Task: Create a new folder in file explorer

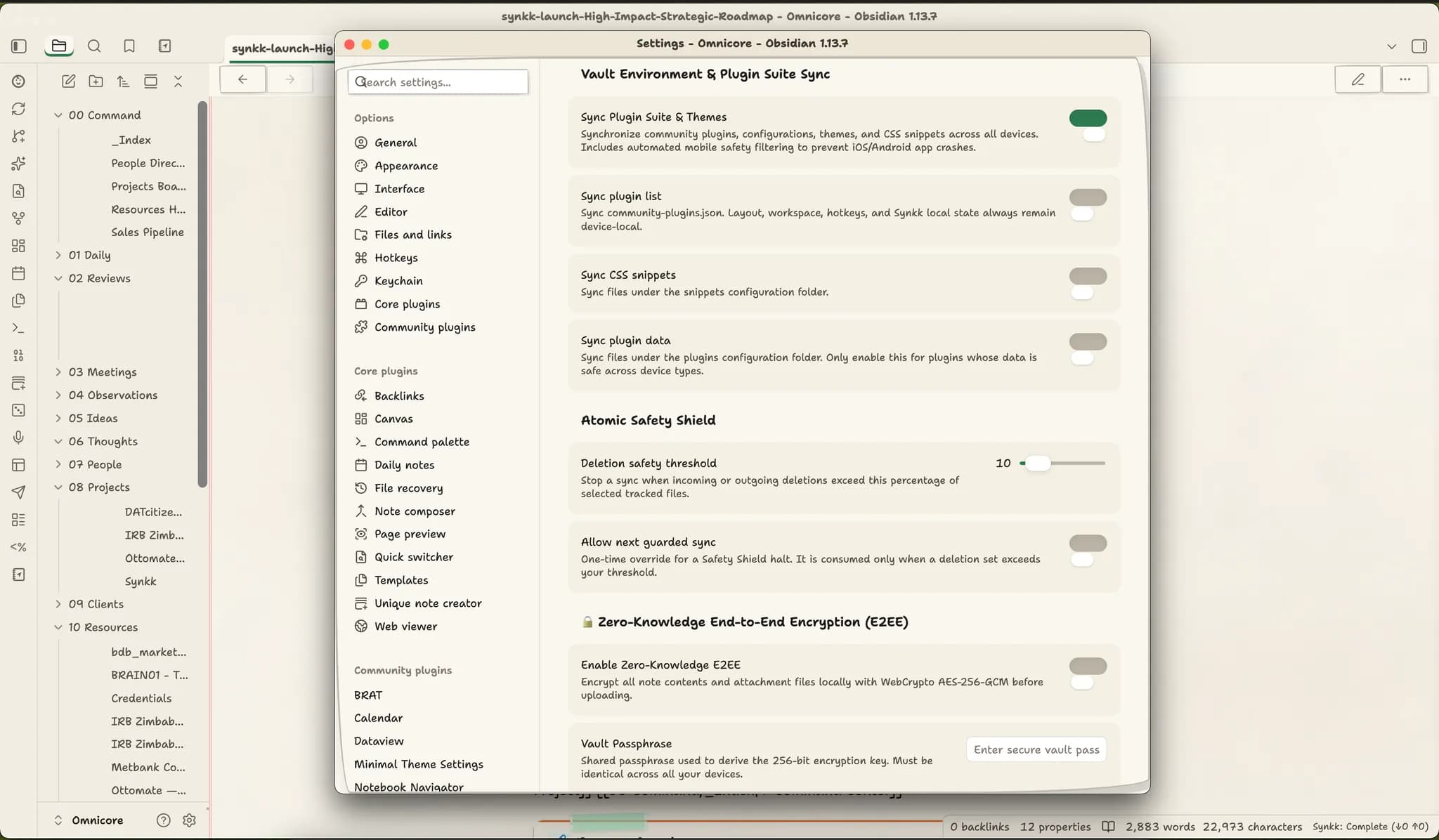Action: [96, 81]
